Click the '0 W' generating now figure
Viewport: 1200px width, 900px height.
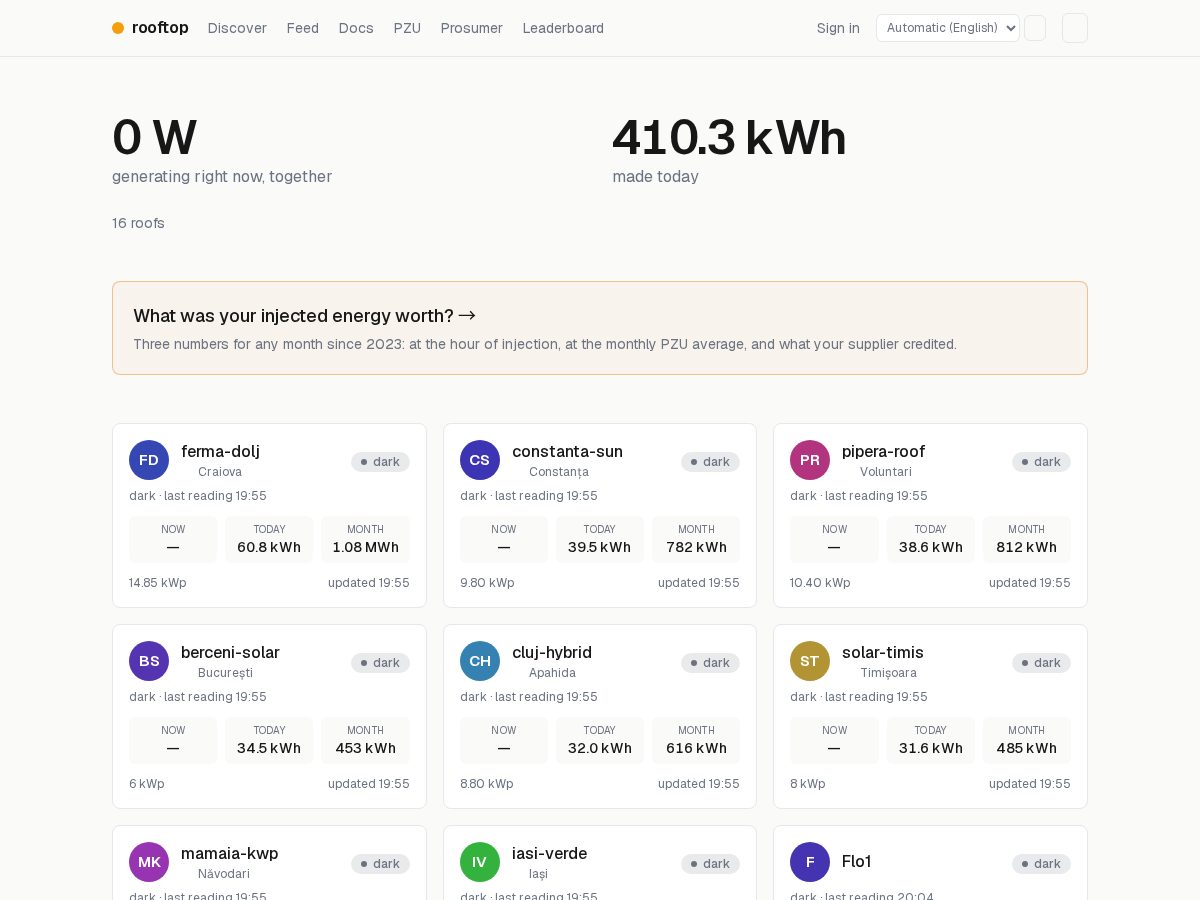154,138
